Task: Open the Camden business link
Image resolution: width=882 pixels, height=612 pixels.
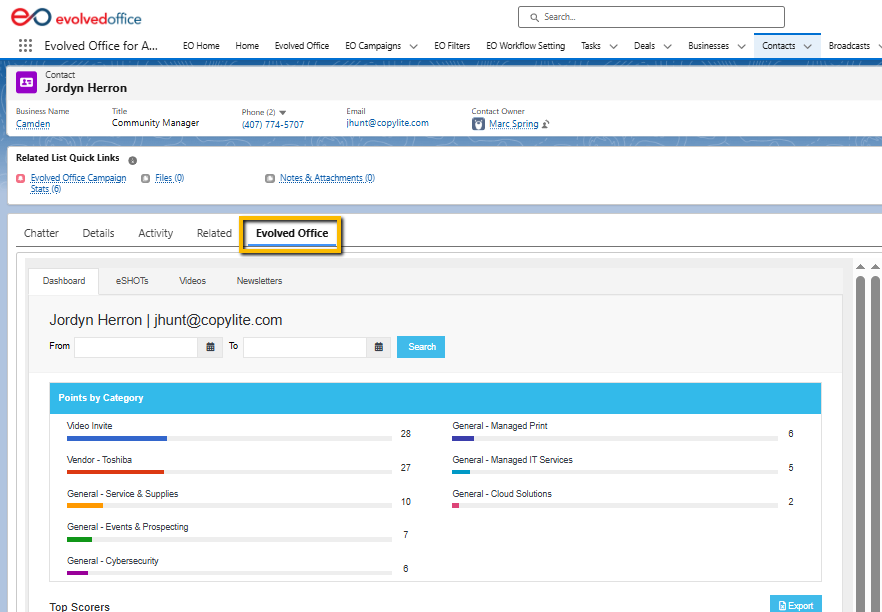Action: click(33, 124)
